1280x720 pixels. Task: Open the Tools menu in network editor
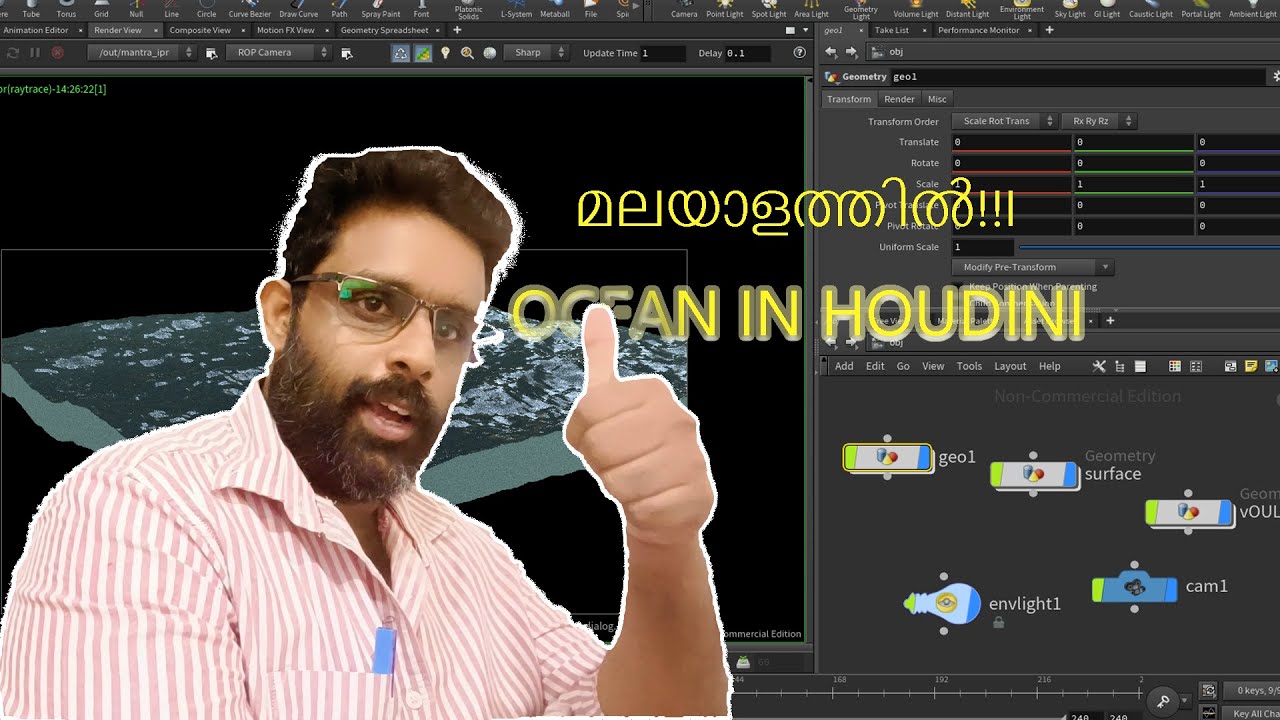pos(969,366)
